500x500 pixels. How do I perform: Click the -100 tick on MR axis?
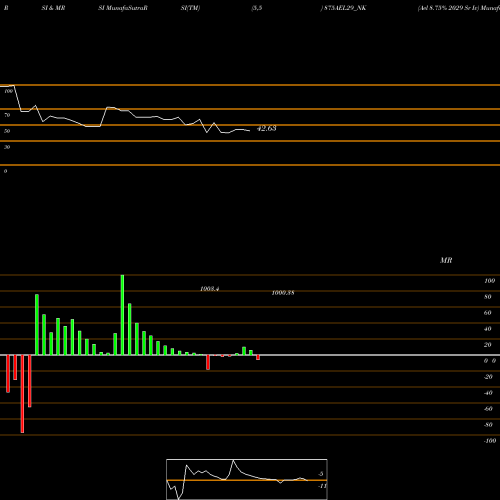click(490, 441)
